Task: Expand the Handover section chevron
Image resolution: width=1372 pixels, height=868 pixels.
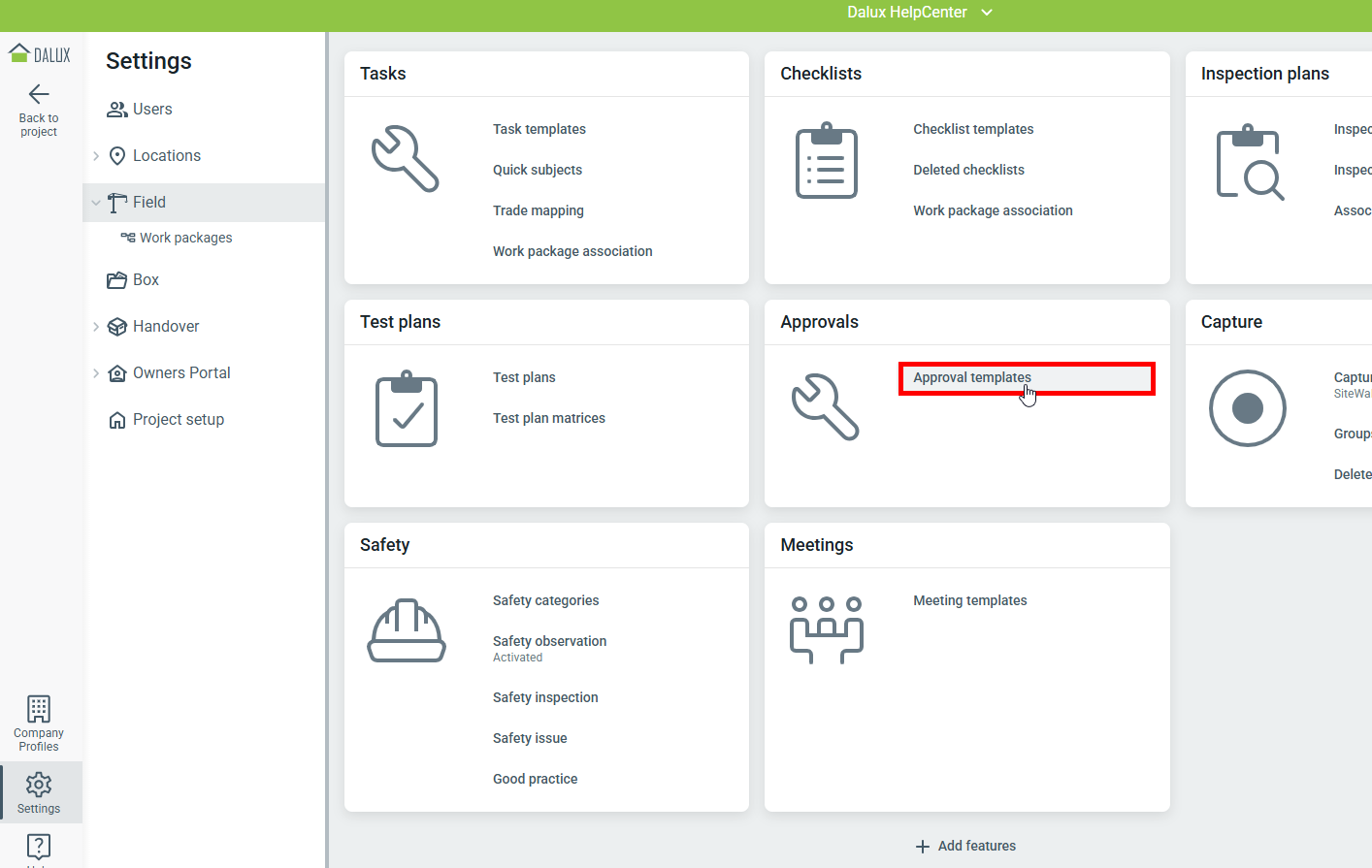Action: pyautogui.click(x=96, y=327)
